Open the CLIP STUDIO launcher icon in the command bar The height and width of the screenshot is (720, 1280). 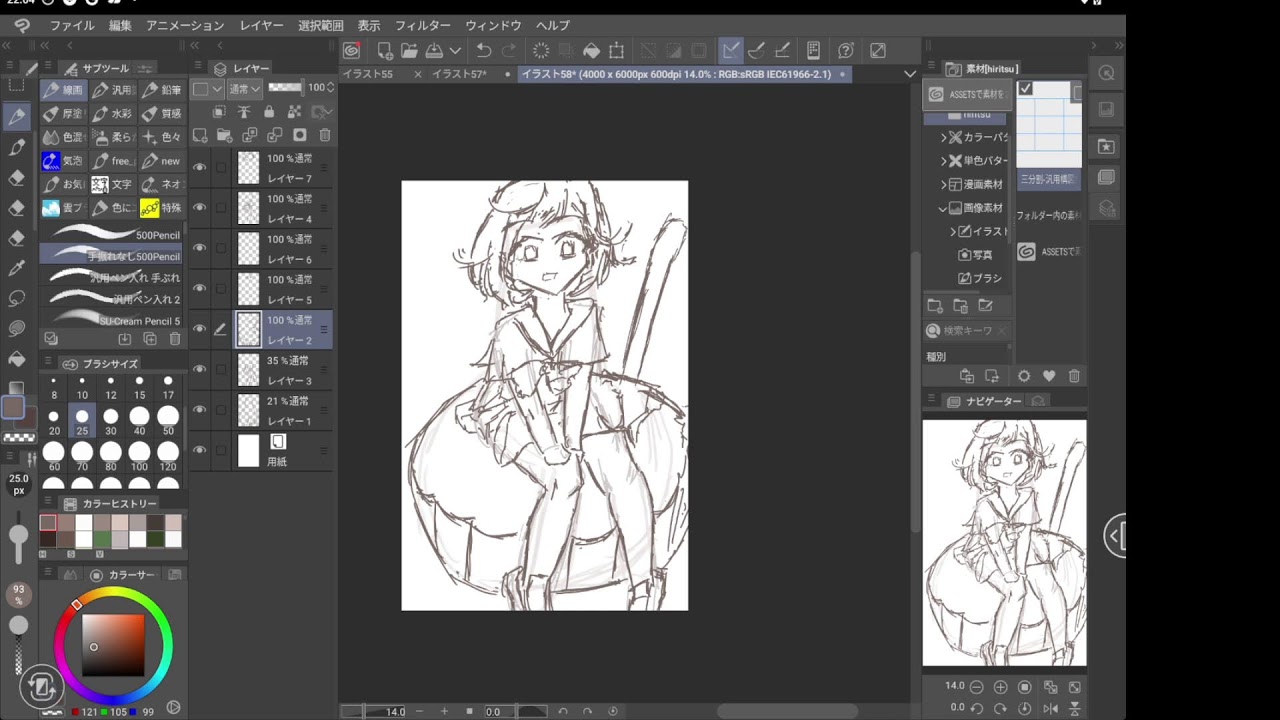click(351, 50)
